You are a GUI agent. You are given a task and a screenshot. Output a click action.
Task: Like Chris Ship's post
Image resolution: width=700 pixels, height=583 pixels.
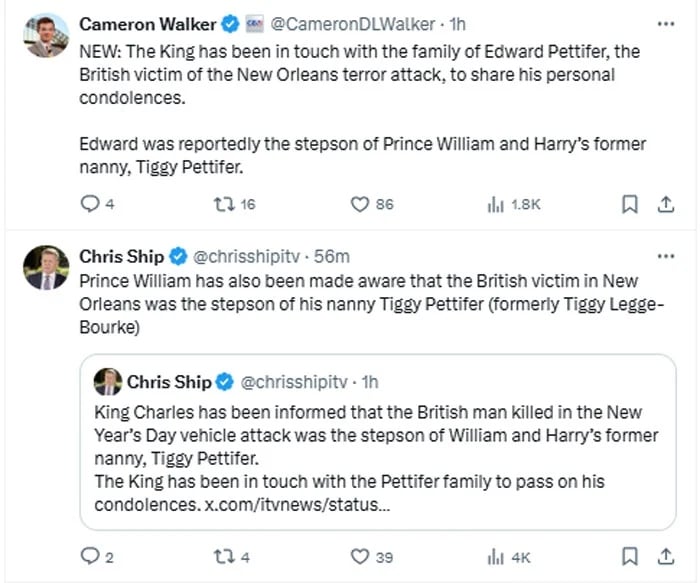pos(360,556)
